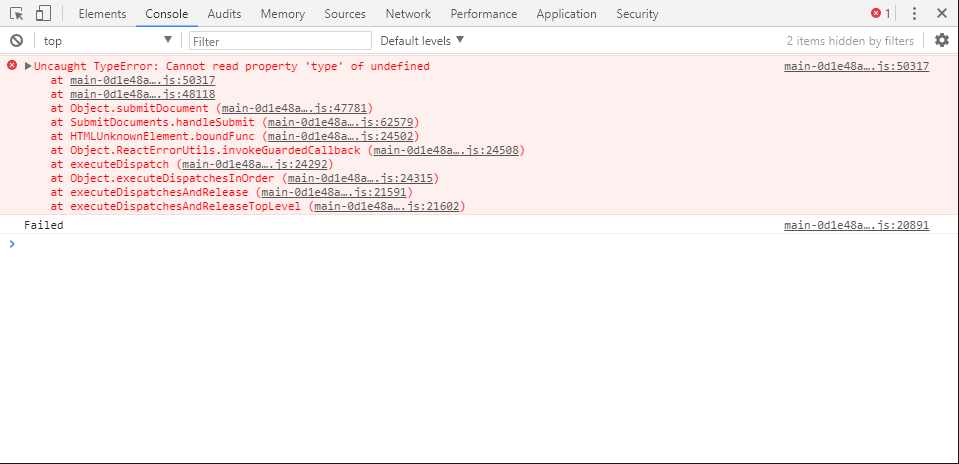Activate the inspect element picker icon
This screenshot has height=464, width=959.
tap(17, 13)
